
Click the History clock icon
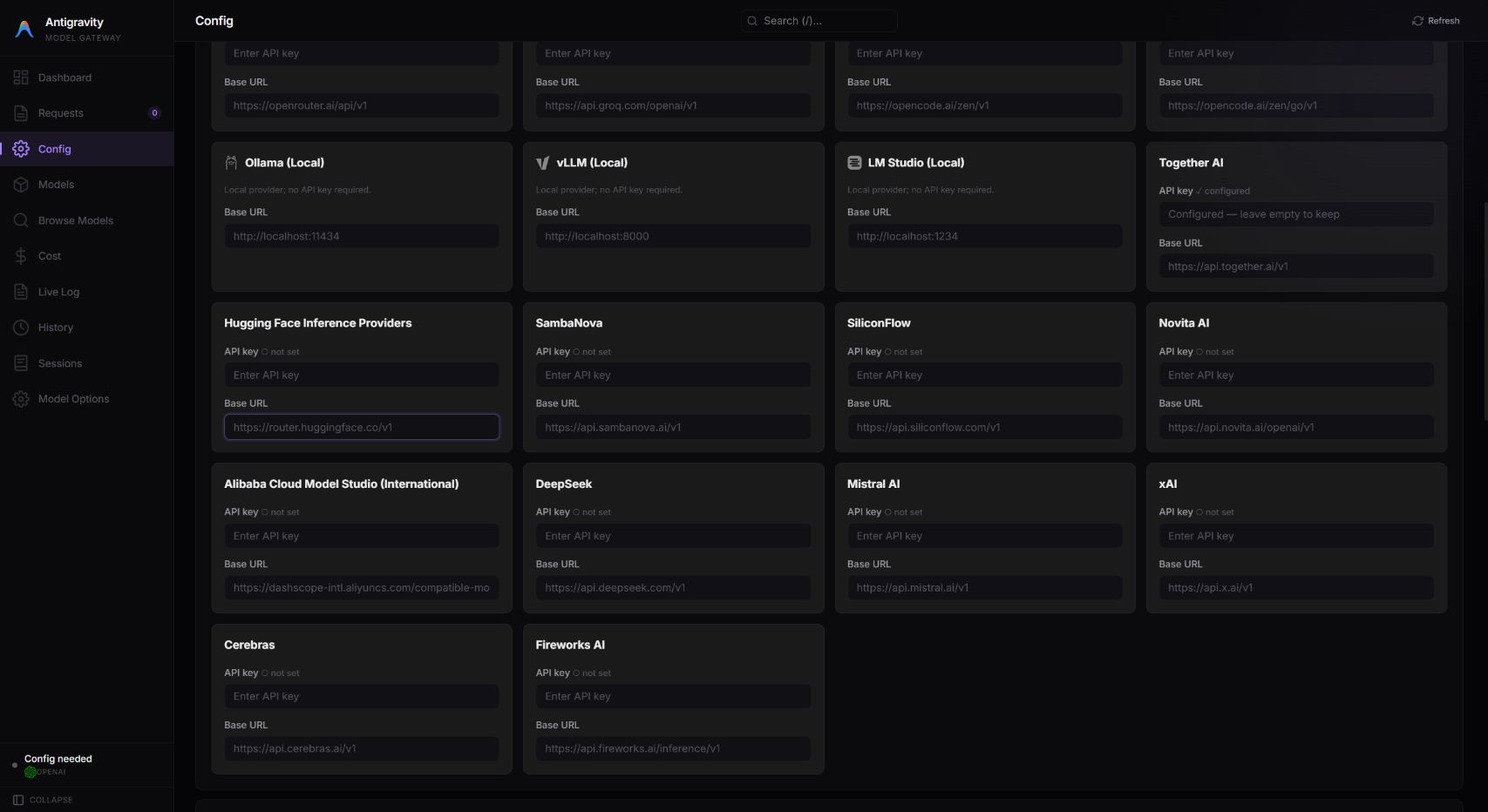(21, 328)
